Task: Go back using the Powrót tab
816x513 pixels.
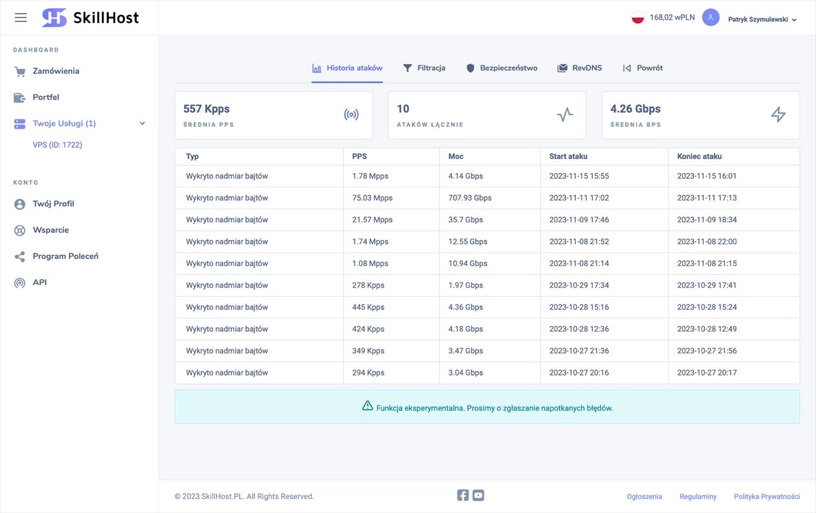Action: (x=642, y=68)
